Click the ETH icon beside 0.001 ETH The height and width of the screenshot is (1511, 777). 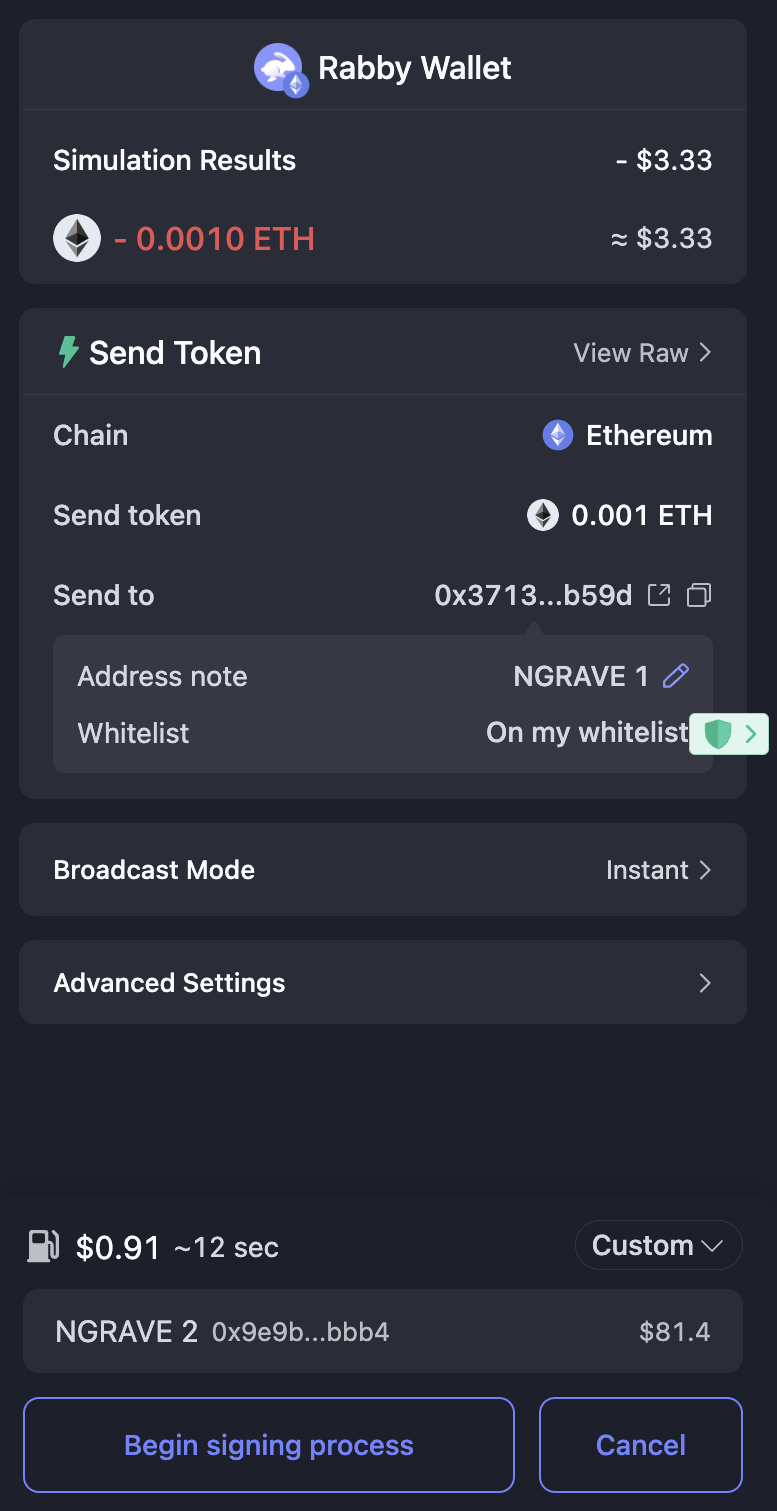point(543,515)
